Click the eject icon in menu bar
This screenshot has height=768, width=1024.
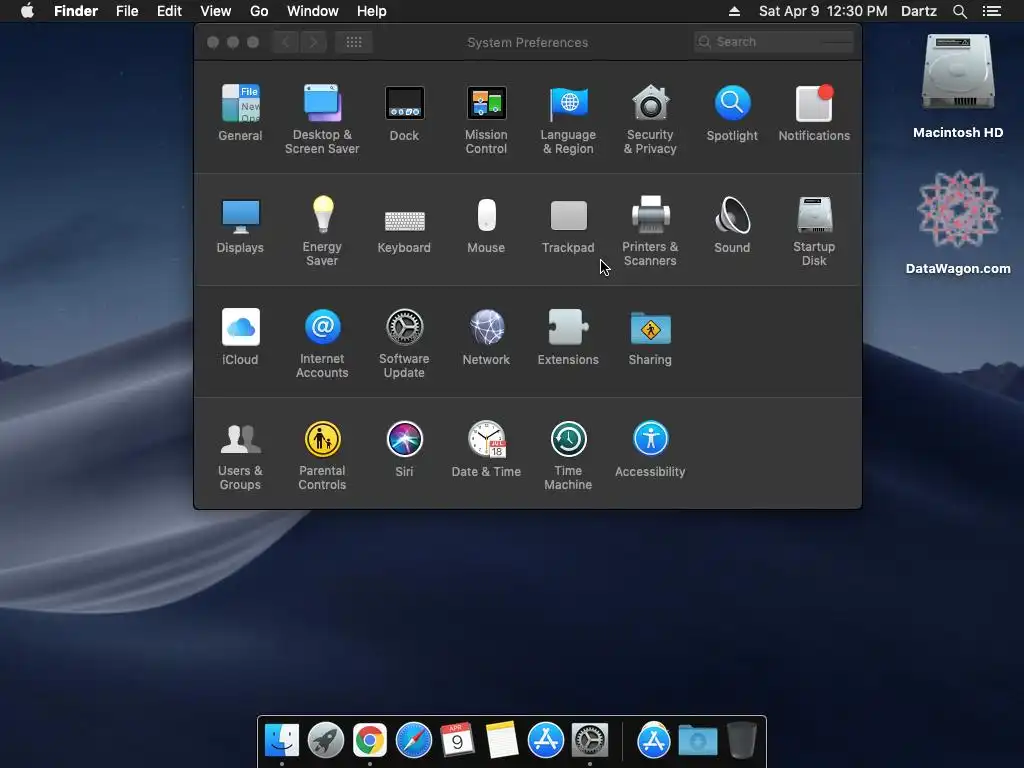click(734, 11)
